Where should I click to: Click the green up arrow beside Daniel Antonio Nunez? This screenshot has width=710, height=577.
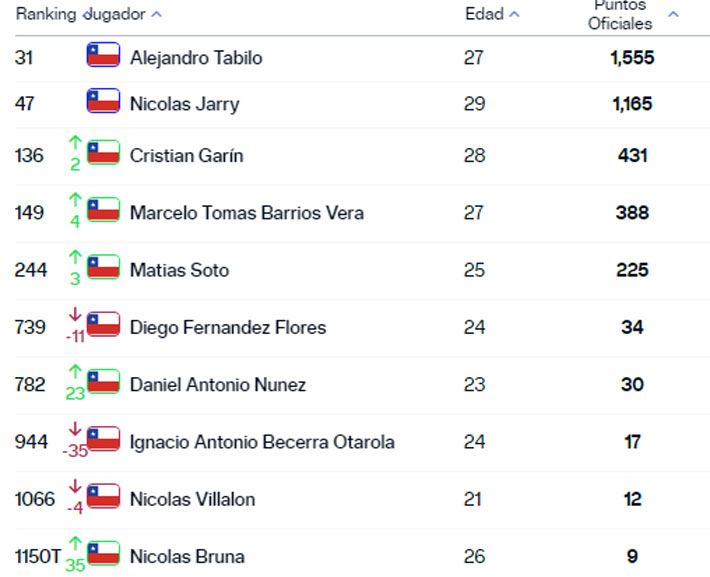pos(75,372)
